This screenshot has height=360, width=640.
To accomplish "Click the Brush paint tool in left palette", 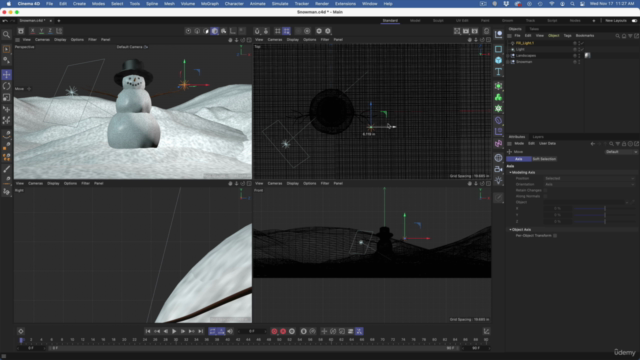I will click(x=7, y=169).
